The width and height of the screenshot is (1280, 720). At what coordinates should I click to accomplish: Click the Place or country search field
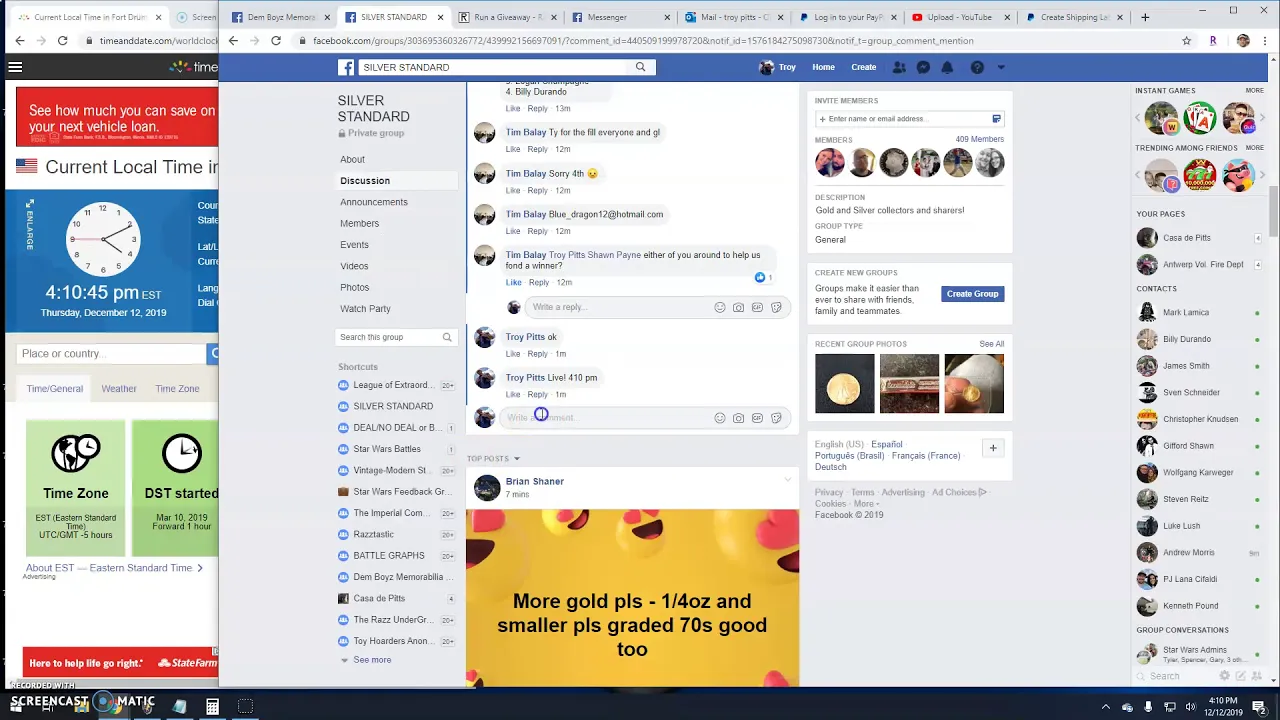(111, 354)
